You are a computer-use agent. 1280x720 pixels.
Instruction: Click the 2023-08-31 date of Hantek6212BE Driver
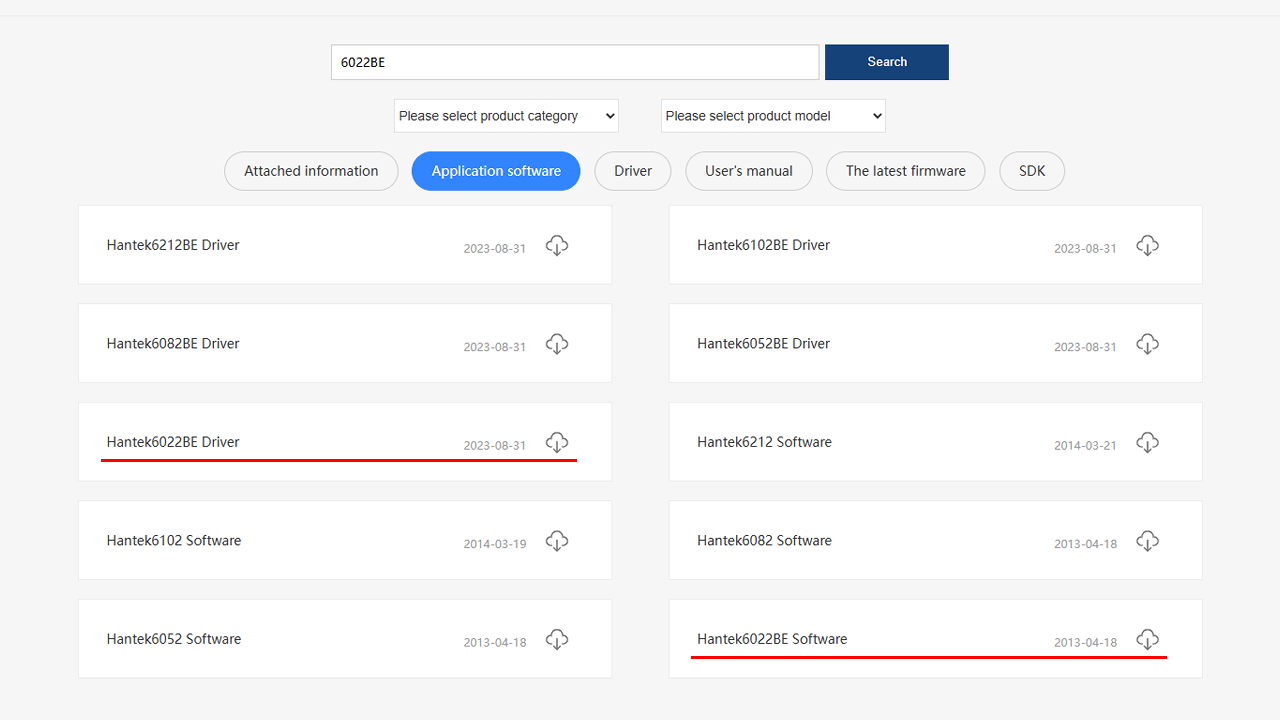click(495, 249)
